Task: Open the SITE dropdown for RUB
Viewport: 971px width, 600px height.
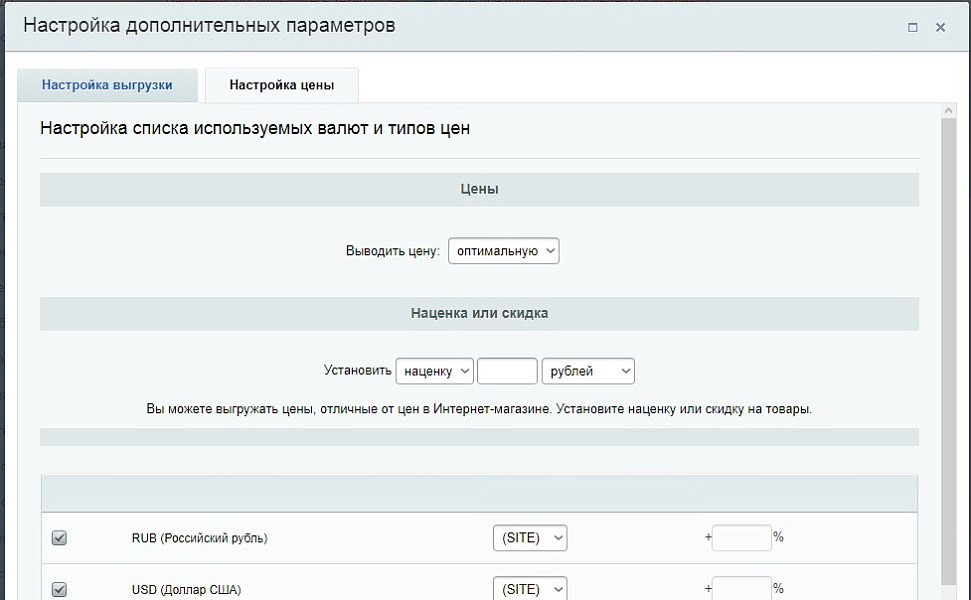Action: coord(529,538)
